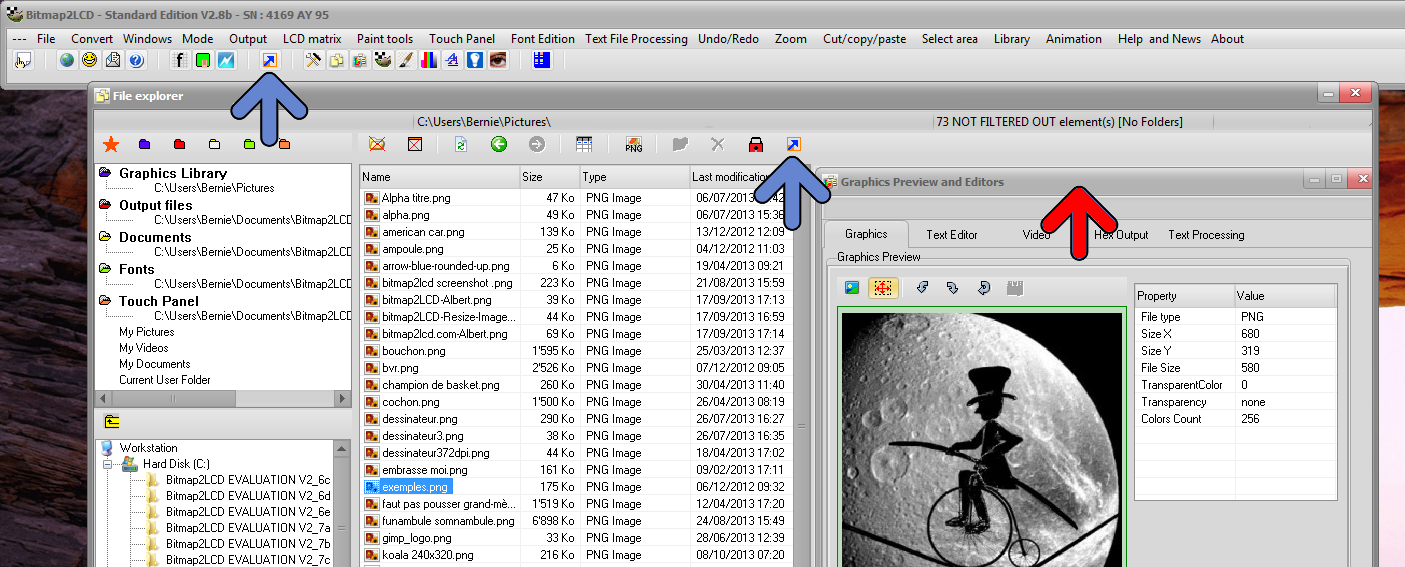Click the PNG file filter icon
This screenshot has width=1405, height=567.
[x=633, y=145]
